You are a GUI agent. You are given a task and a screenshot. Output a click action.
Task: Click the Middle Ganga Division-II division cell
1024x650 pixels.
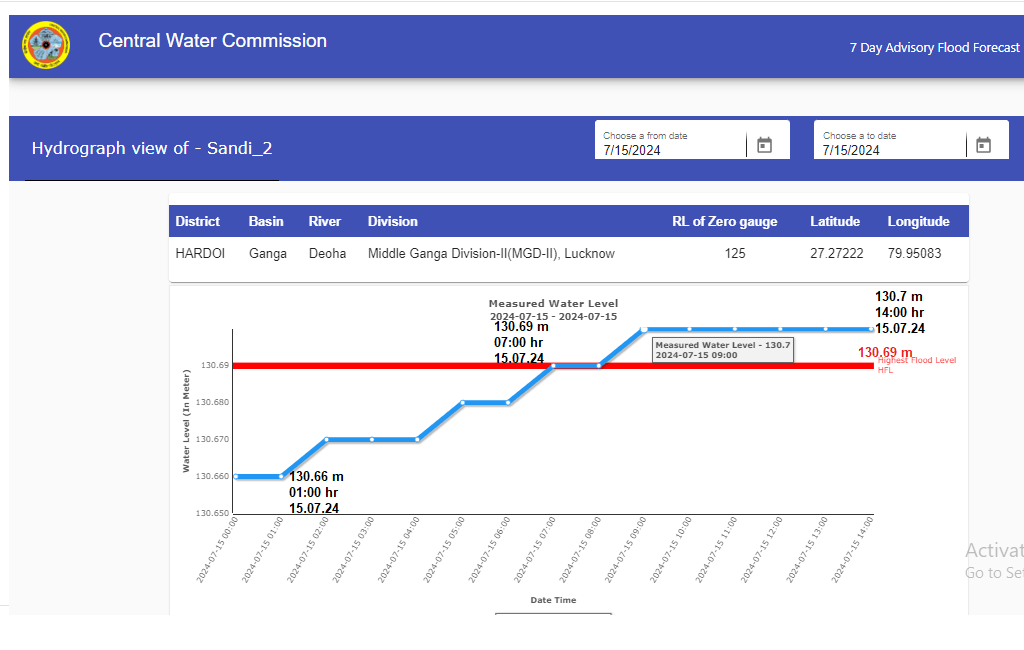point(491,254)
